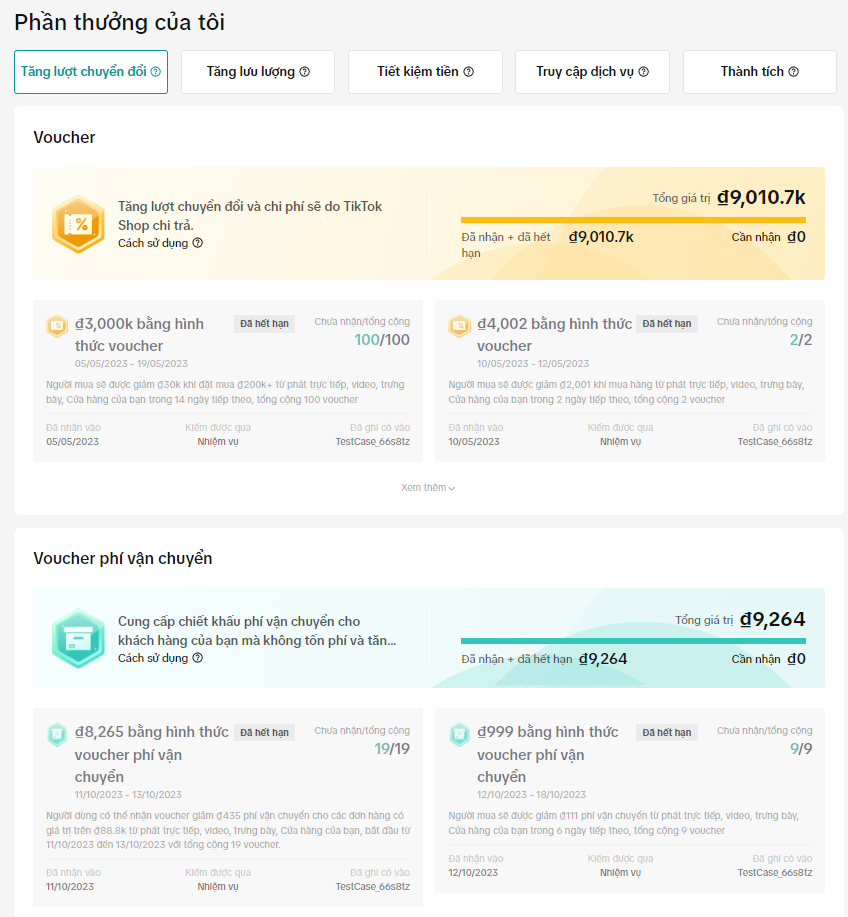Click the ₫8,265 shipping voucher shield icon

coord(57,734)
